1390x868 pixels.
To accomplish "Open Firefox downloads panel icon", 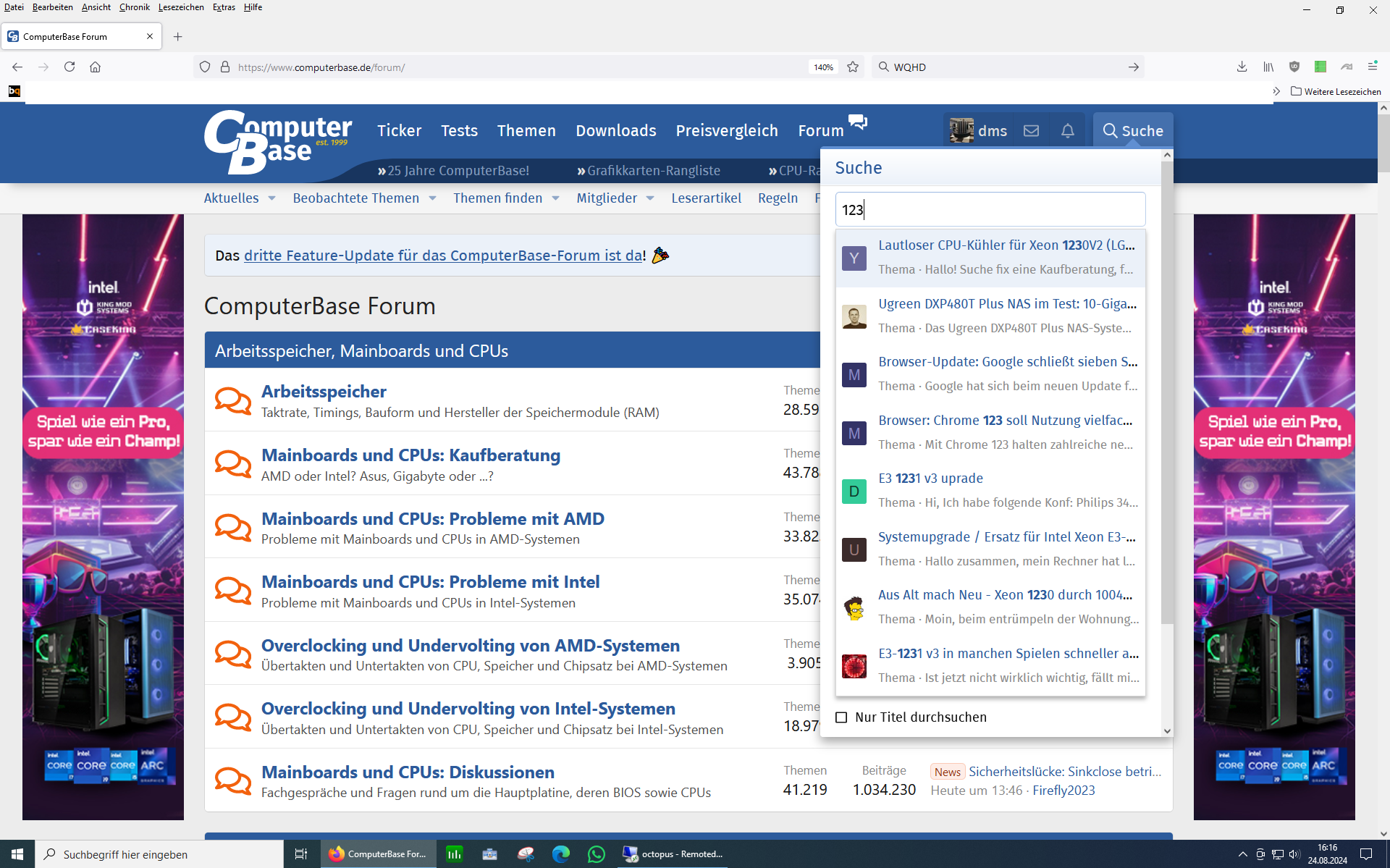I will click(x=1242, y=67).
